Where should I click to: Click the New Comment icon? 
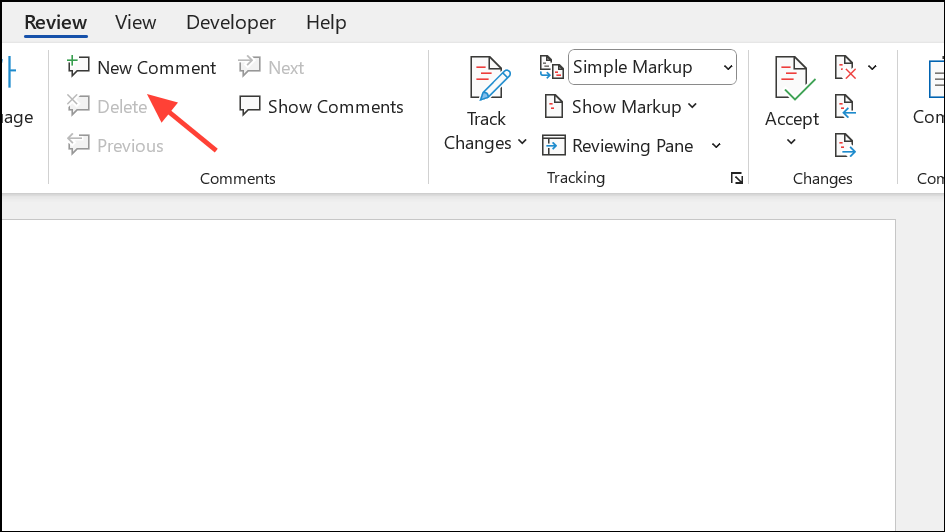click(x=78, y=67)
